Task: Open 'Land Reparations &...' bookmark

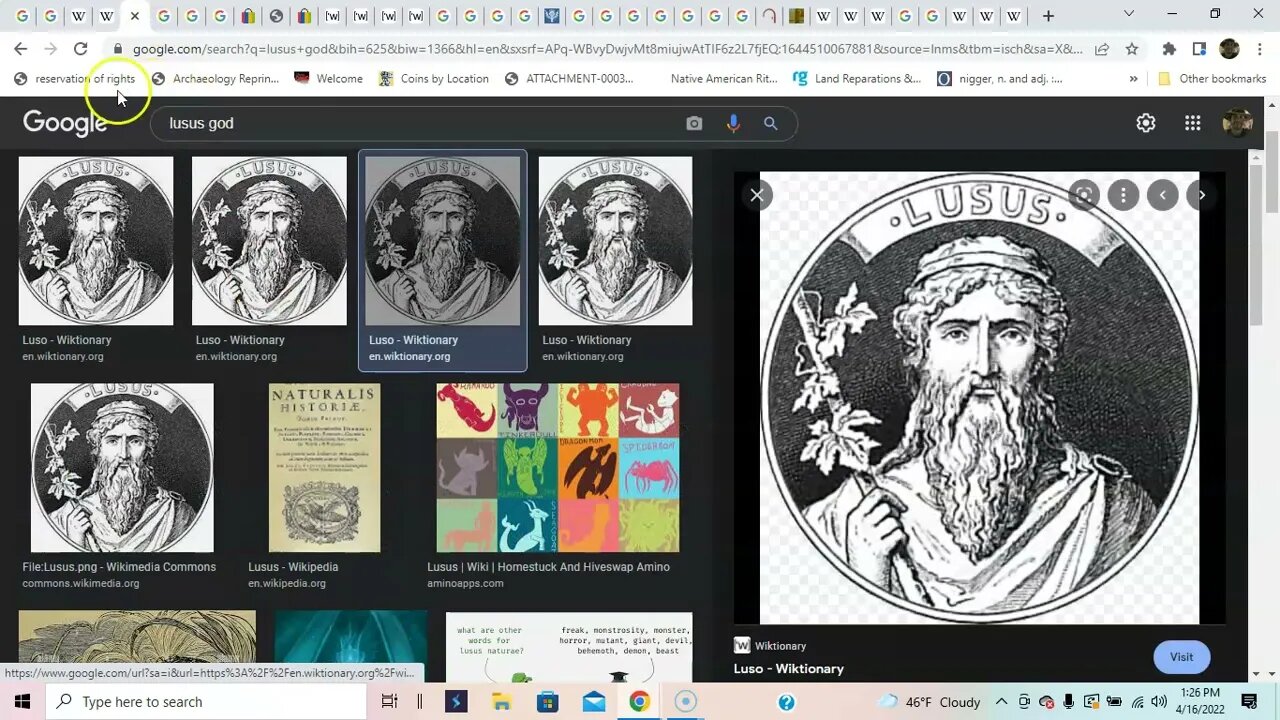Action: tap(857, 79)
